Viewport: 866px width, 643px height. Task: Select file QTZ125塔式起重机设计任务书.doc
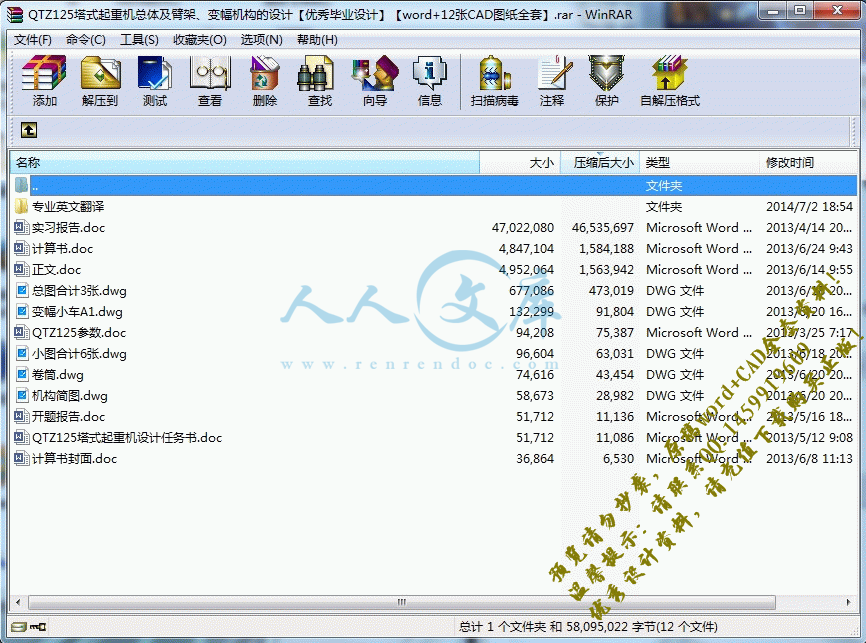point(434,438)
